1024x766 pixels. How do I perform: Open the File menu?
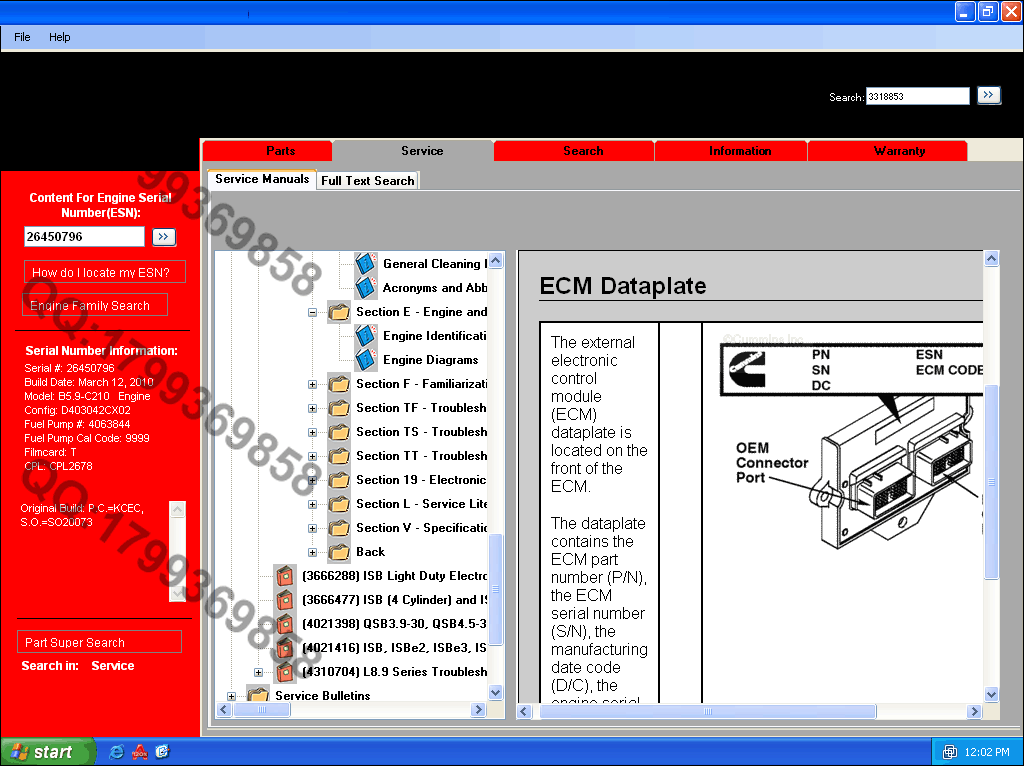click(22, 37)
